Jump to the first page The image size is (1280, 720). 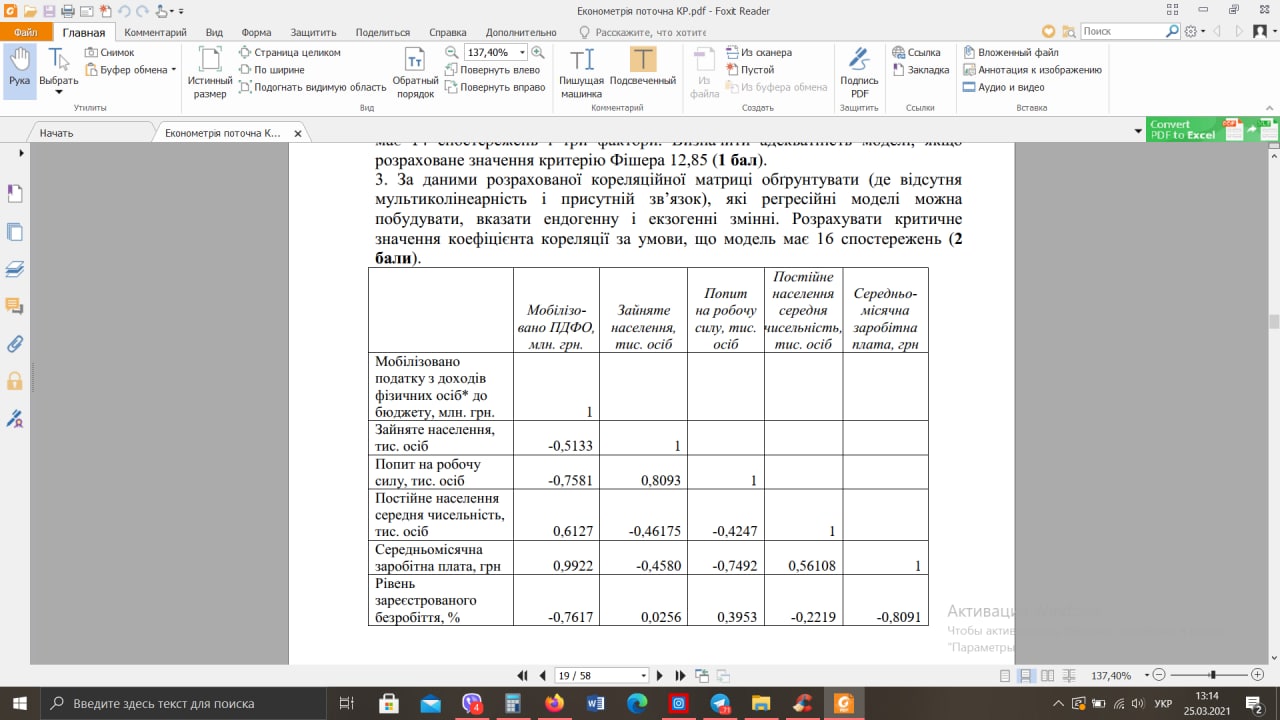(x=522, y=676)
